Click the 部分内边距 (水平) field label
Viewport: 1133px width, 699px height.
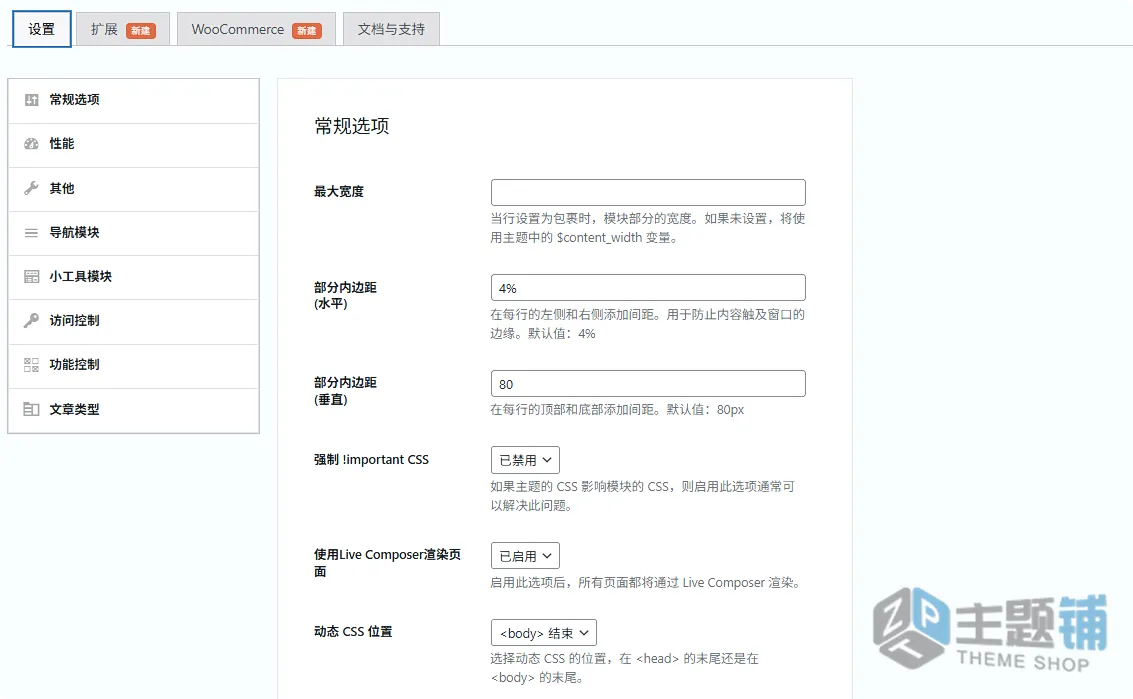pyautogui.click(x=345, y=296)
